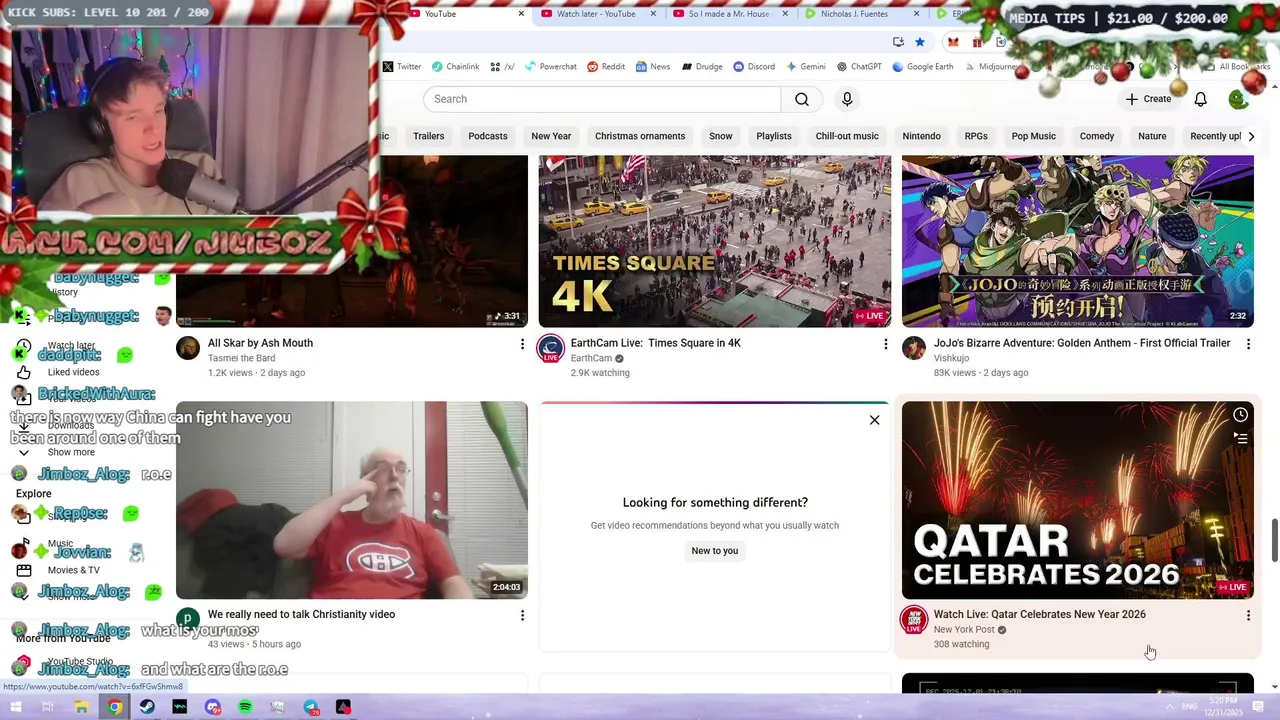
Task: Open Steam from the taskbar
Action: click(147, 707)
